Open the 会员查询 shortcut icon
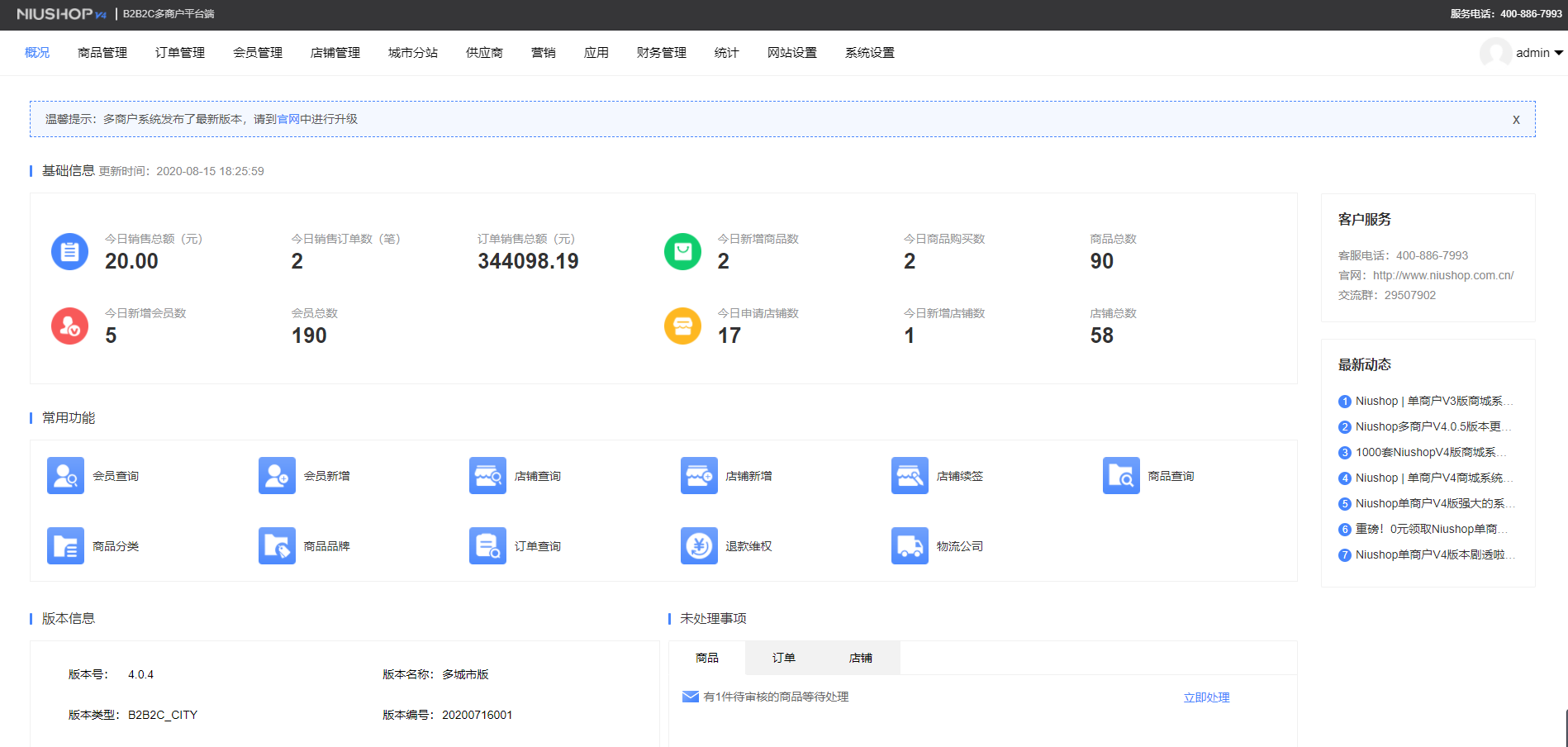The image size is (1568, 747). (x=65, y=476)
